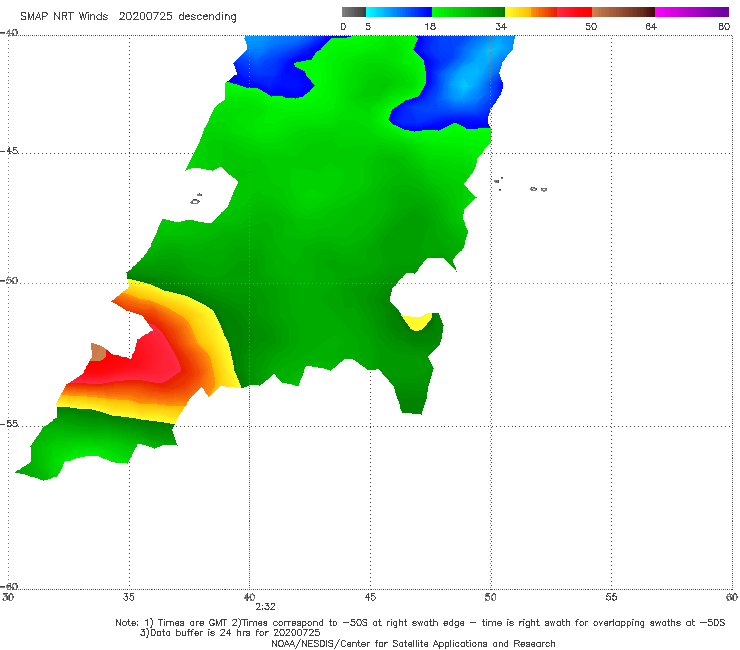Image resolution: width=740 pixels, height=650 pixels.
Task: Click the longitude axis label '35'
Action: click(128, 597)
